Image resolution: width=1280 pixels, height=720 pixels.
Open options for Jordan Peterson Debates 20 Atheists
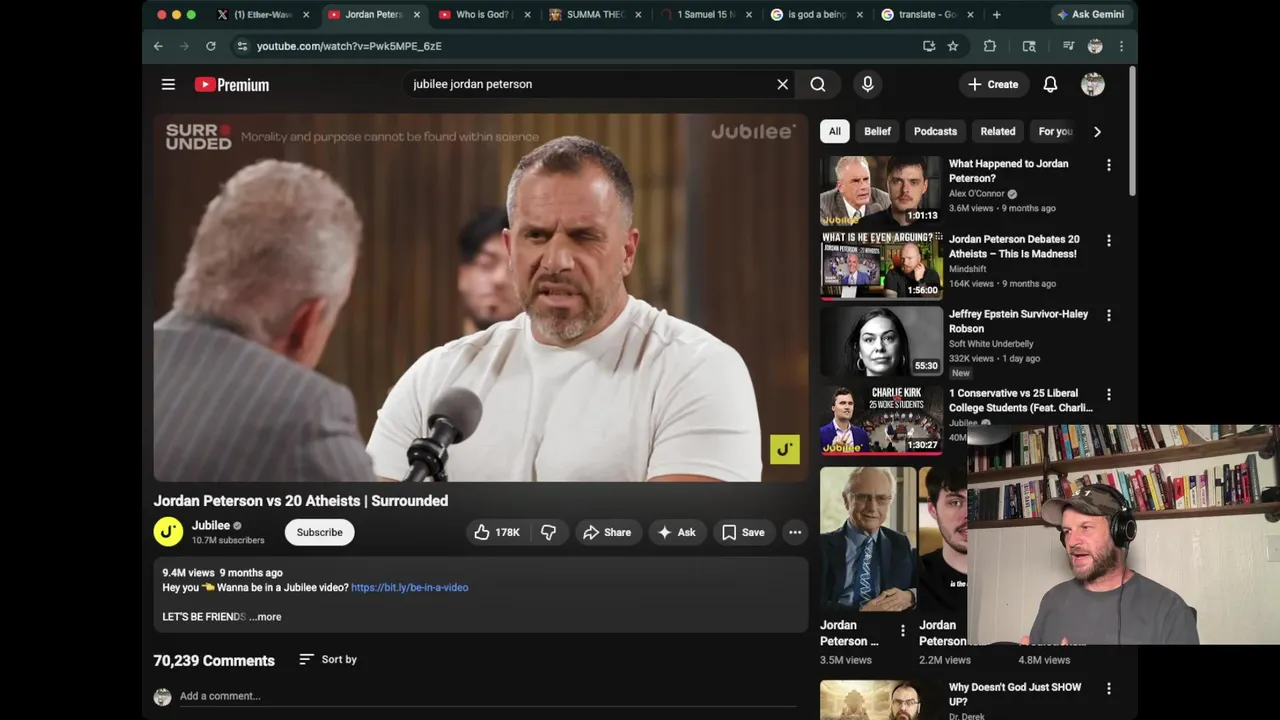click(x=1108, y=241)
